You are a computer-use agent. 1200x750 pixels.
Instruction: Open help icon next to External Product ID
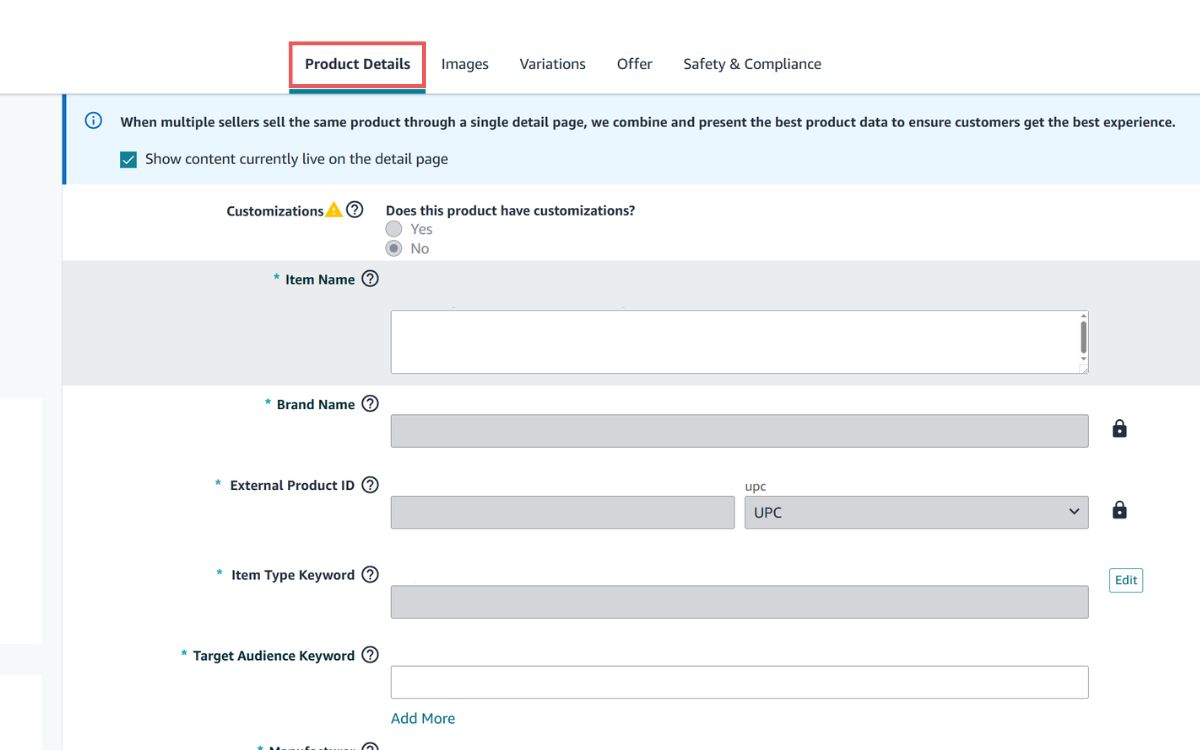(370, 485)
